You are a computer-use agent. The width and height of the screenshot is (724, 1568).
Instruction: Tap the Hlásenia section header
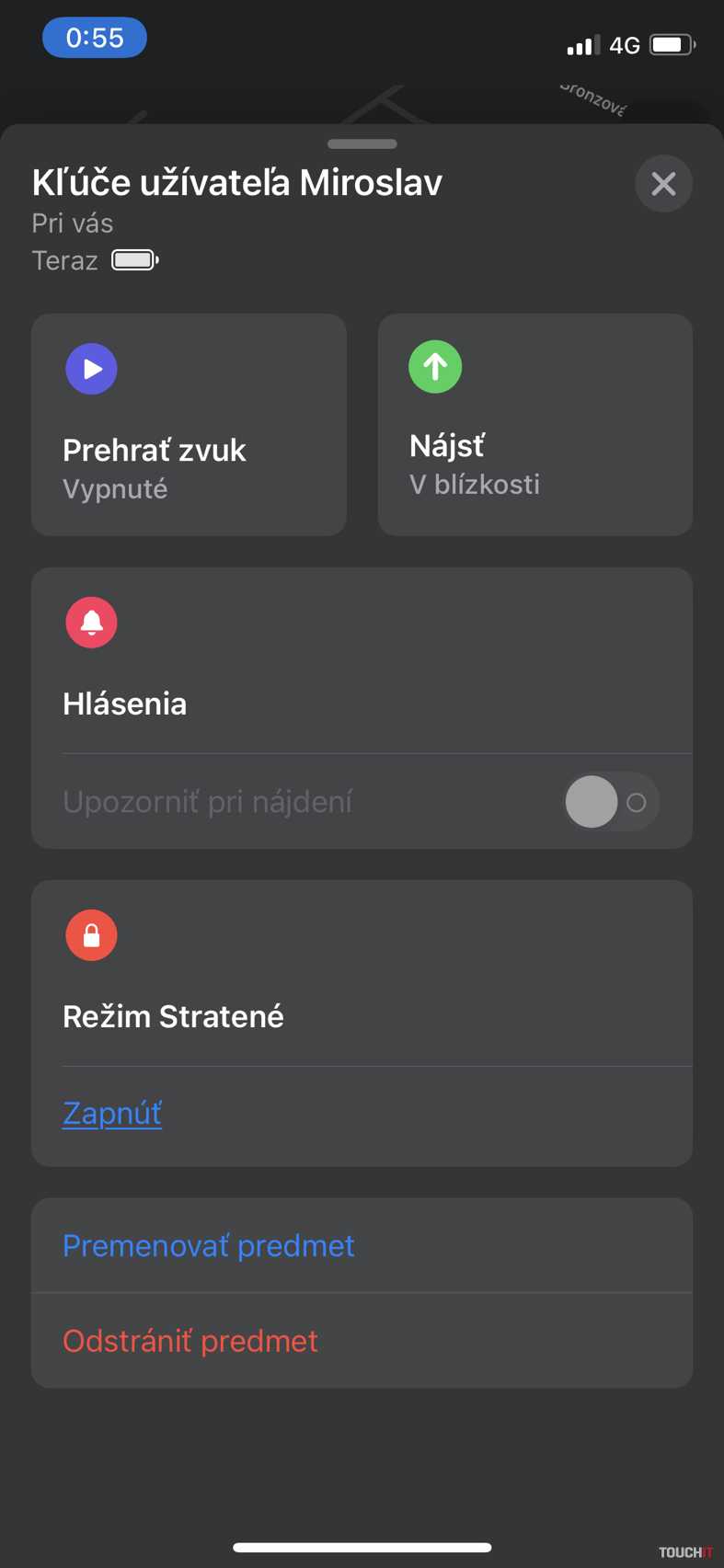pyautogui.click(x=125, y=704)
